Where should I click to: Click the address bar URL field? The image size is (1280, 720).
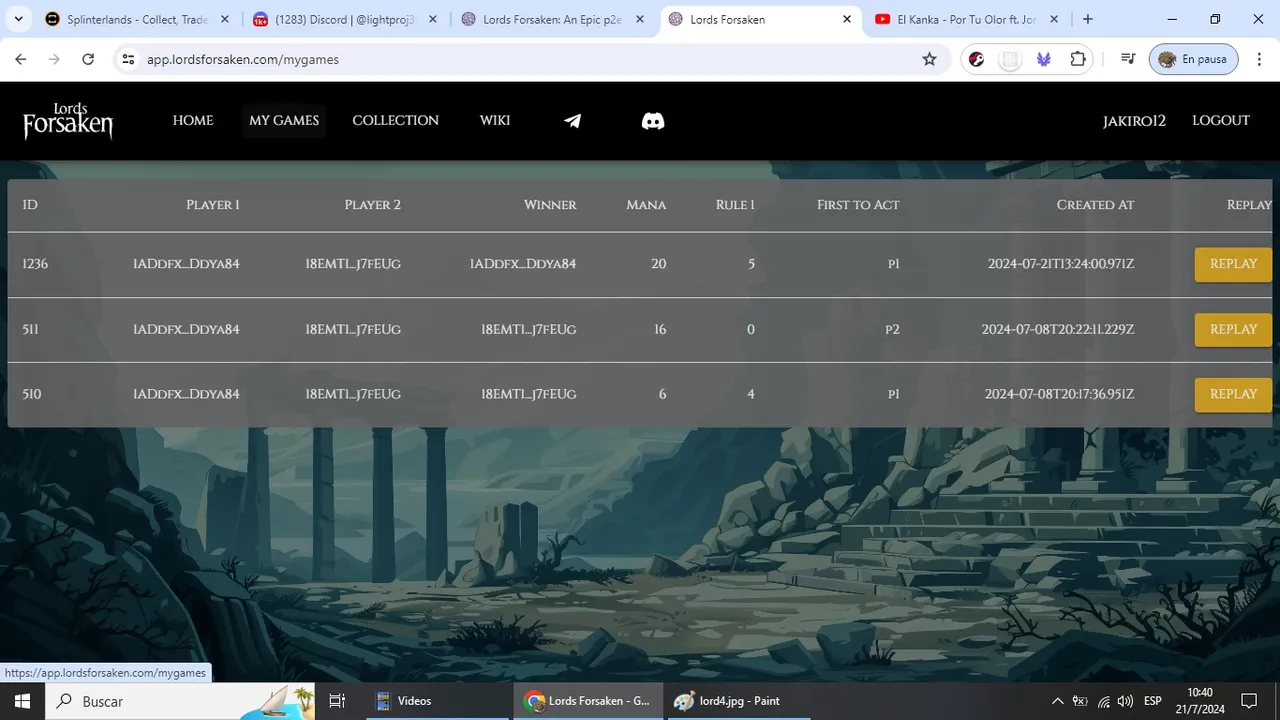(x=530, y=59)
